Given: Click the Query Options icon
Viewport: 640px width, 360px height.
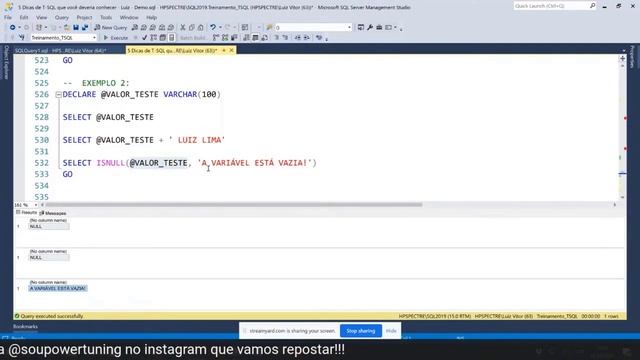Looking at the screenshot, I should [x=162, y=38].
